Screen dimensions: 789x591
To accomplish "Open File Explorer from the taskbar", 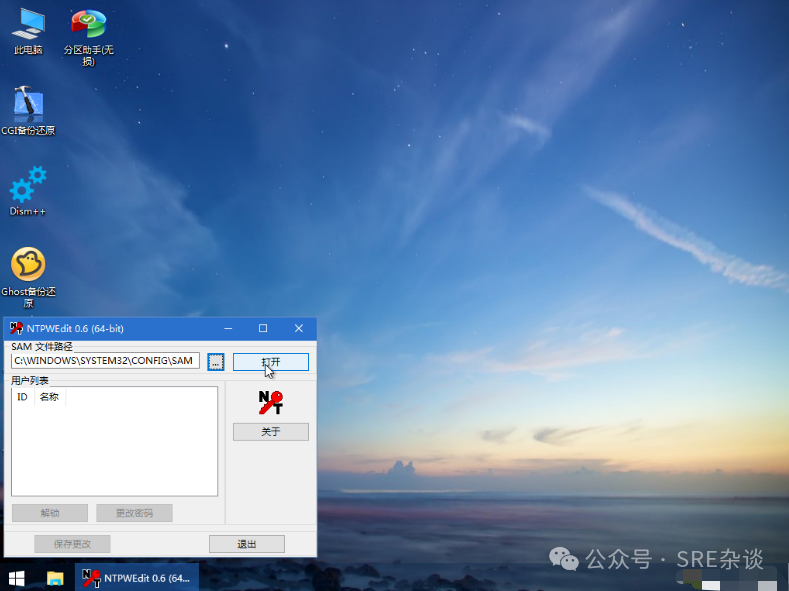I will click(55, 578).
